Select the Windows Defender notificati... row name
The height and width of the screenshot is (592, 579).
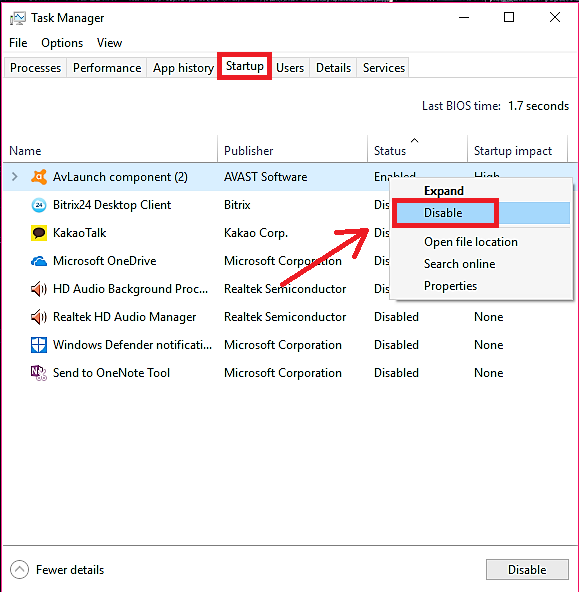(132, 345)
